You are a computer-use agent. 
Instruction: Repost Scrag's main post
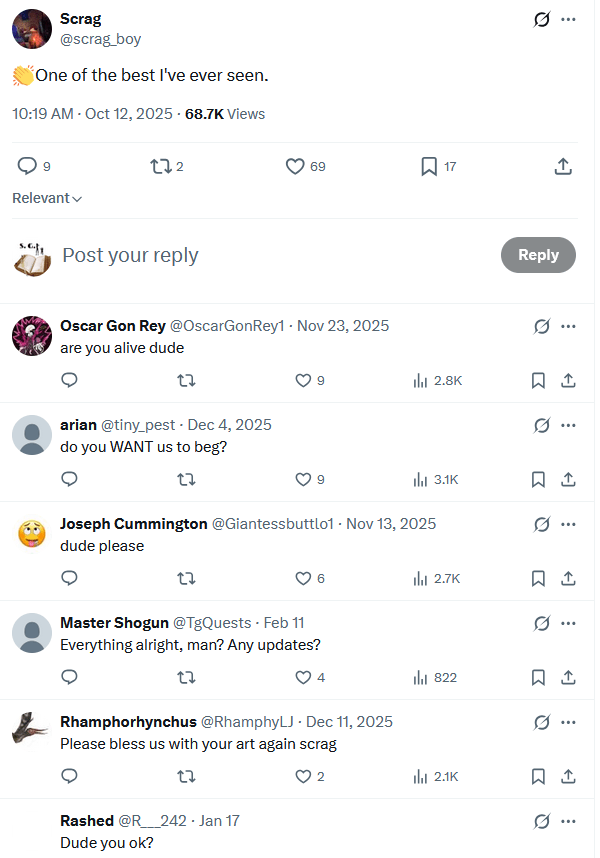(x=160, y=166)
